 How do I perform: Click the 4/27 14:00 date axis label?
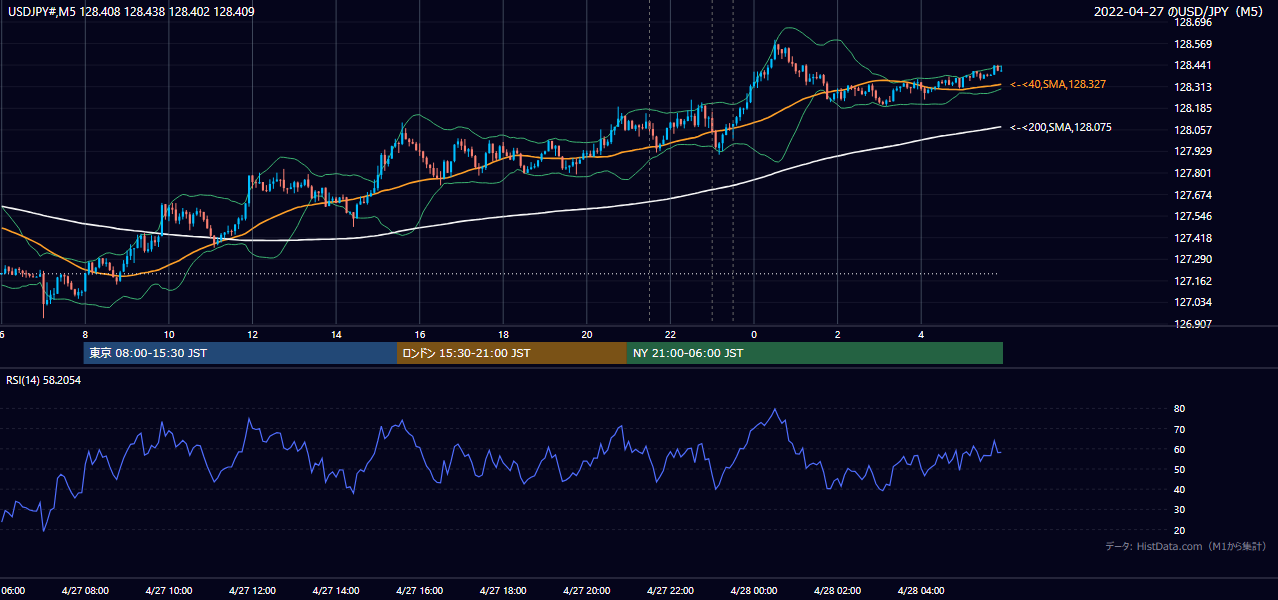click(x=336, y=591)
